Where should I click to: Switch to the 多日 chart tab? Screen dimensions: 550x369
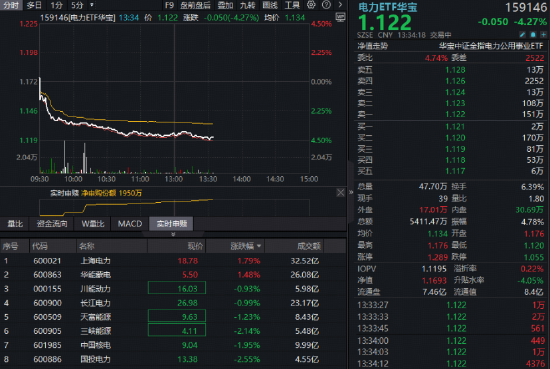pyautogui.click(x=34, y=5)
